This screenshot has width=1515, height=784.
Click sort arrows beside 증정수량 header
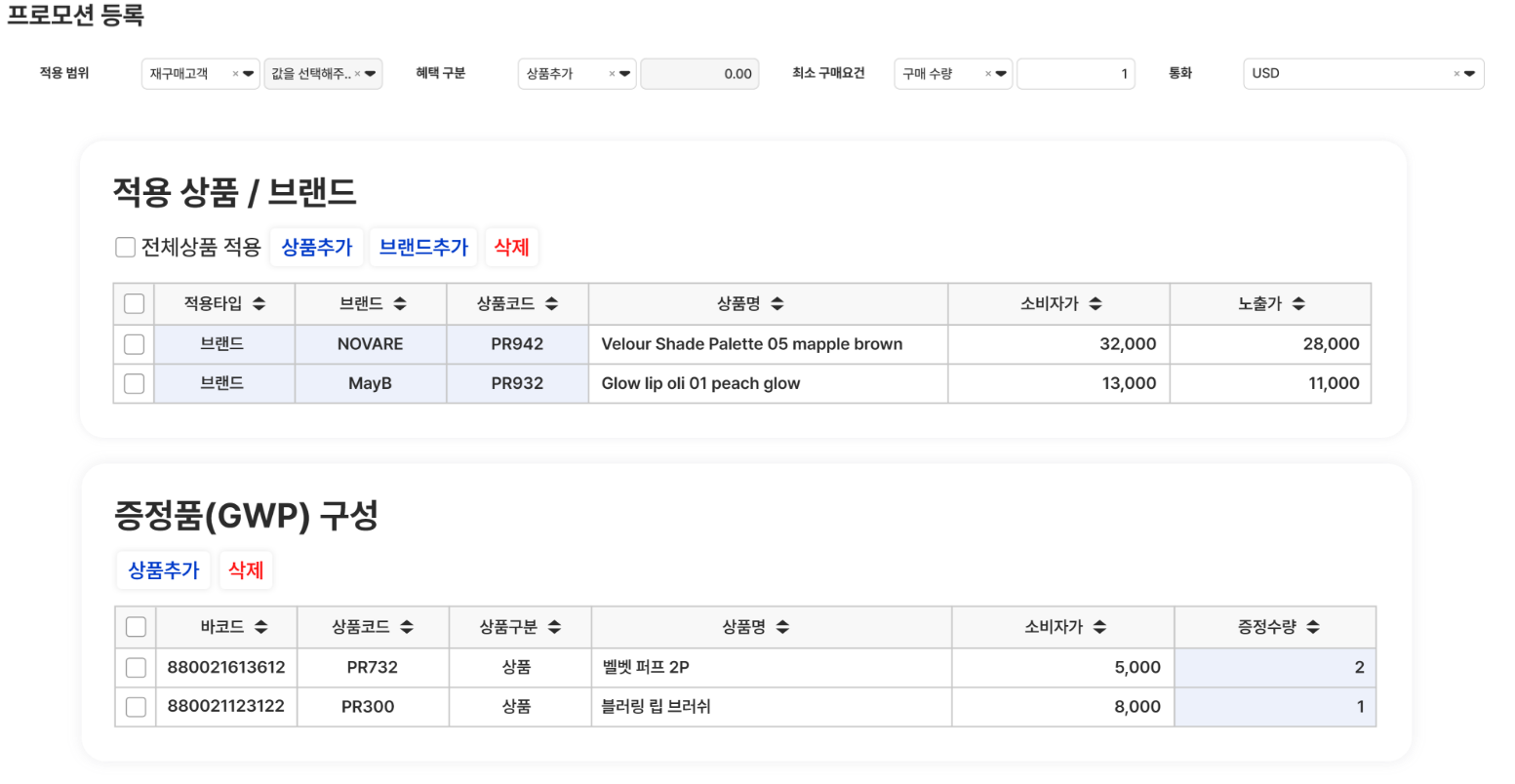(x=1313, y=627)
